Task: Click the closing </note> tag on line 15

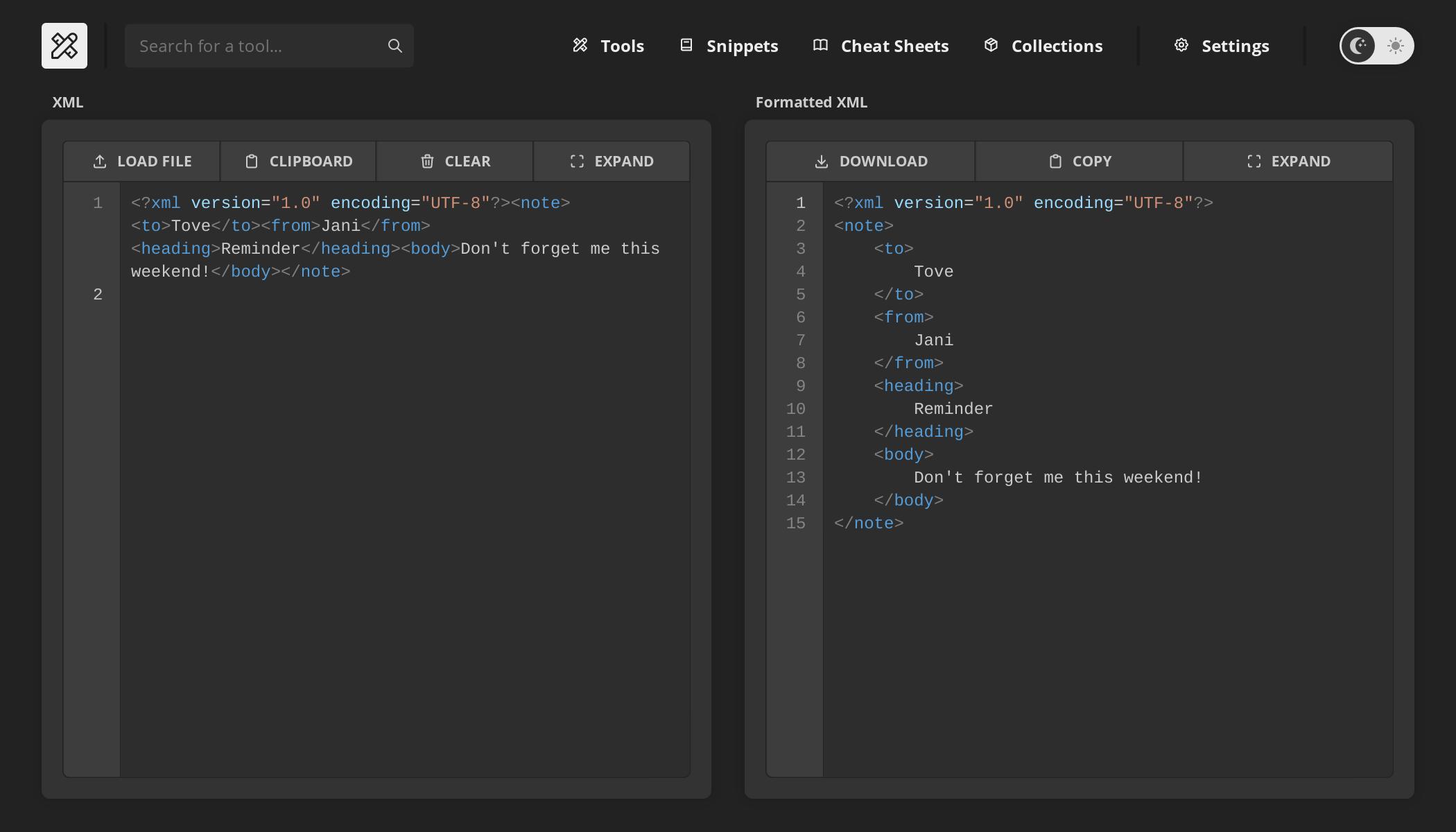Action: [869, 523]
